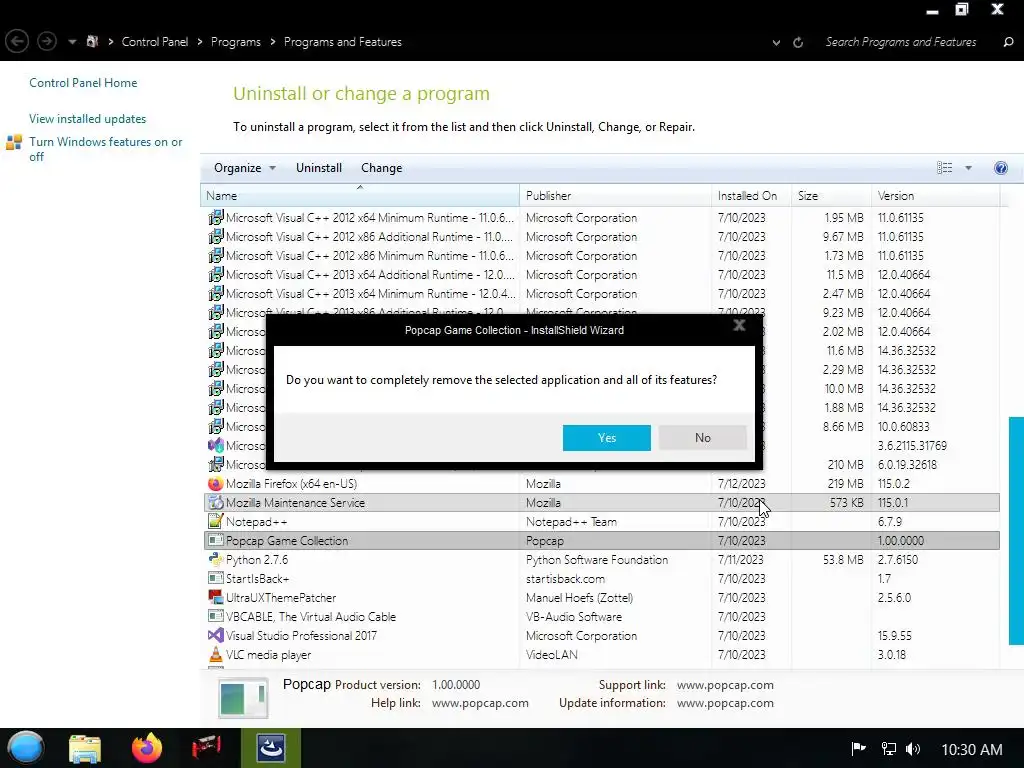This screenshot has width=1024, height=768.
Task: Click the Visual Studio Professional 2017 icon
Action: pos(215,635)
